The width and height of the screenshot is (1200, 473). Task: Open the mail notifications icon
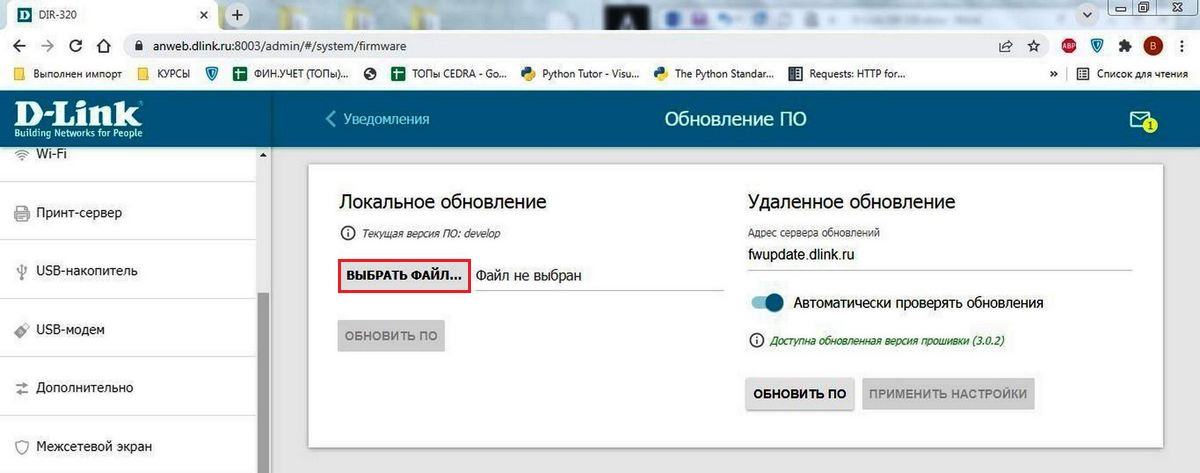pos(1142,120)
